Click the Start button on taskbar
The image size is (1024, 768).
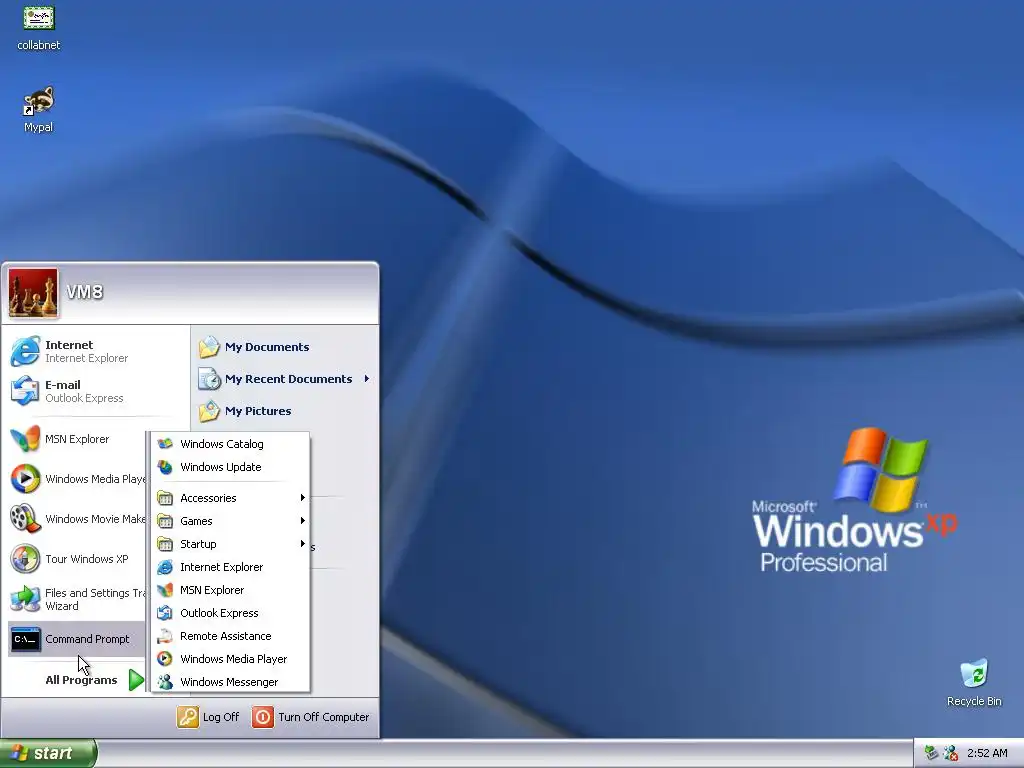pos(48,753)
